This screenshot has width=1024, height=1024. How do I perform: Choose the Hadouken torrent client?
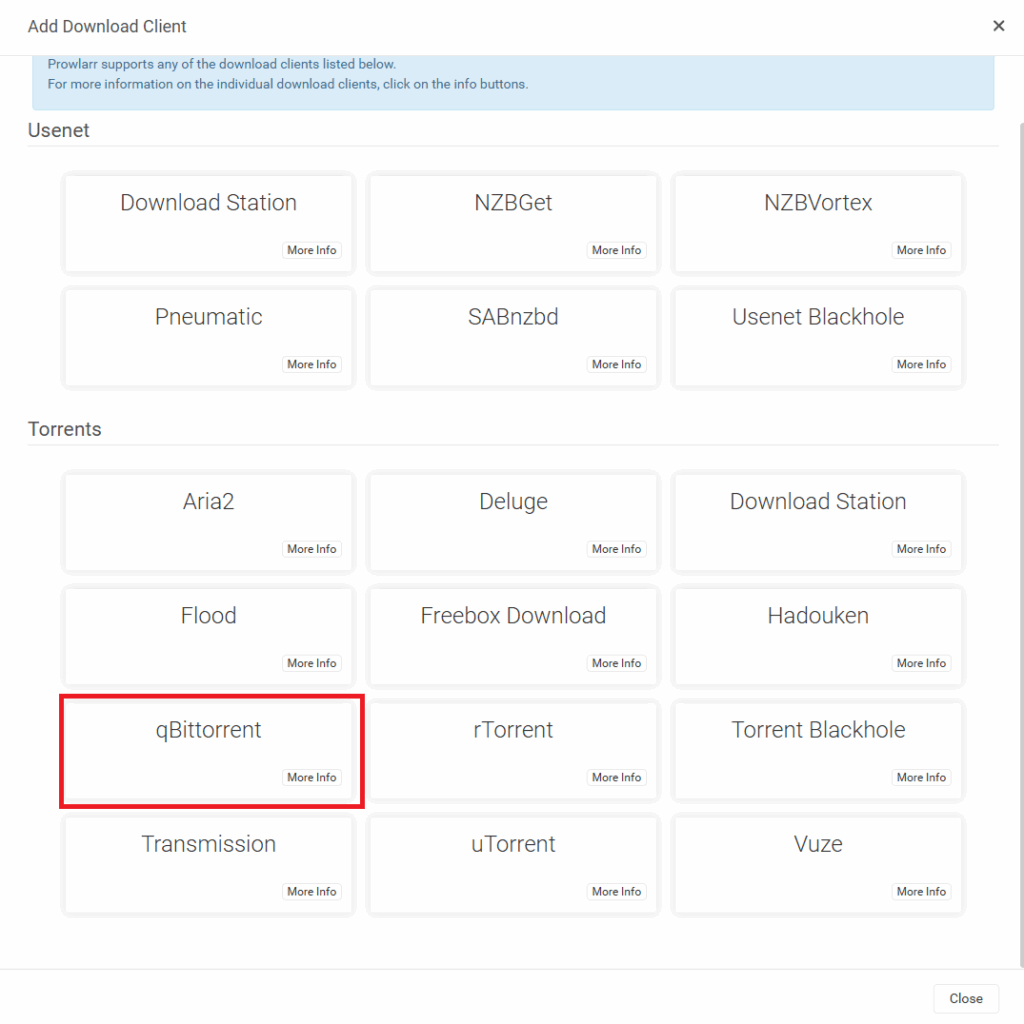click(818, 636)
